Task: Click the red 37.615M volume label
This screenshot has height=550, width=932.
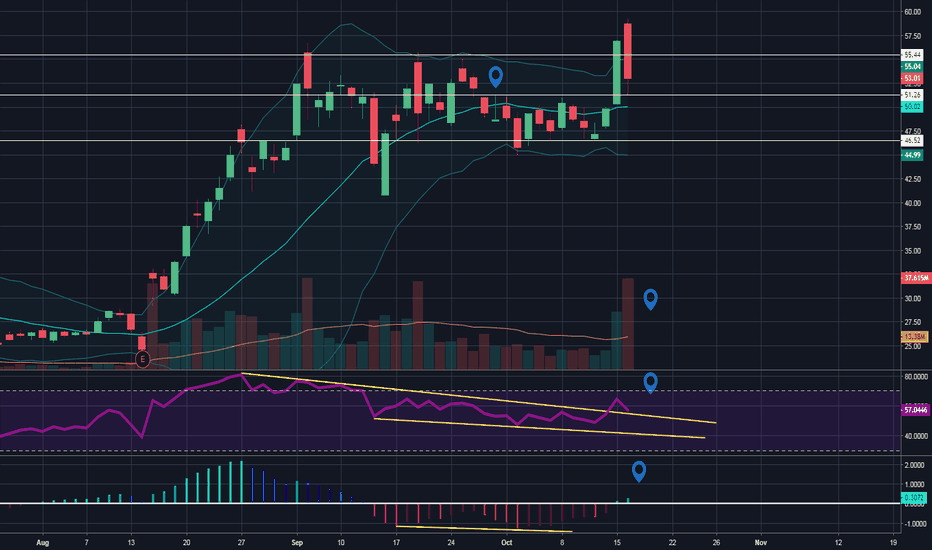Action: pyautogui.click(x=915, y=278)
